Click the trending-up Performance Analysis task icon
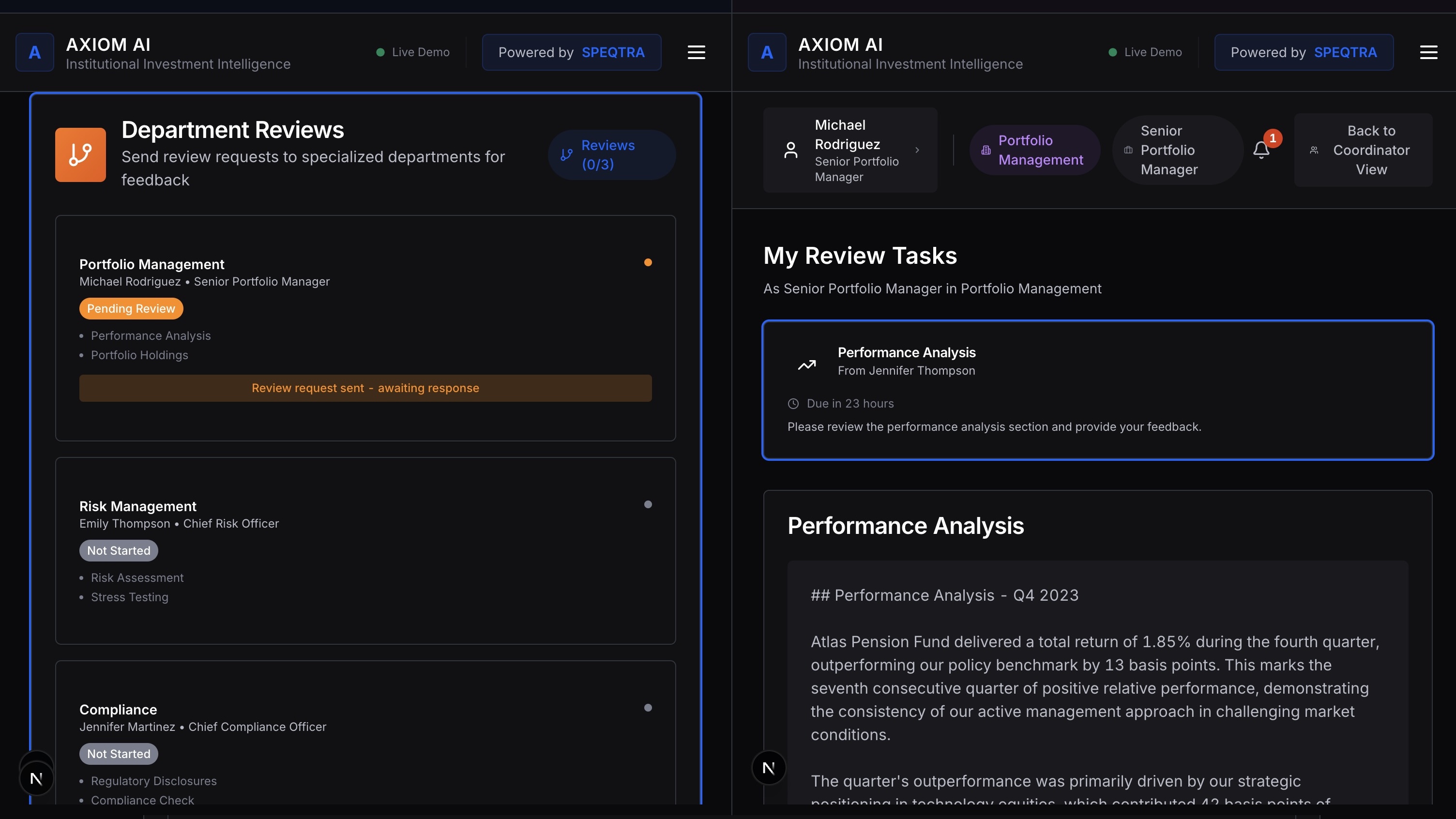Screen dimensions: 1456x819 (x=806, y=364)
